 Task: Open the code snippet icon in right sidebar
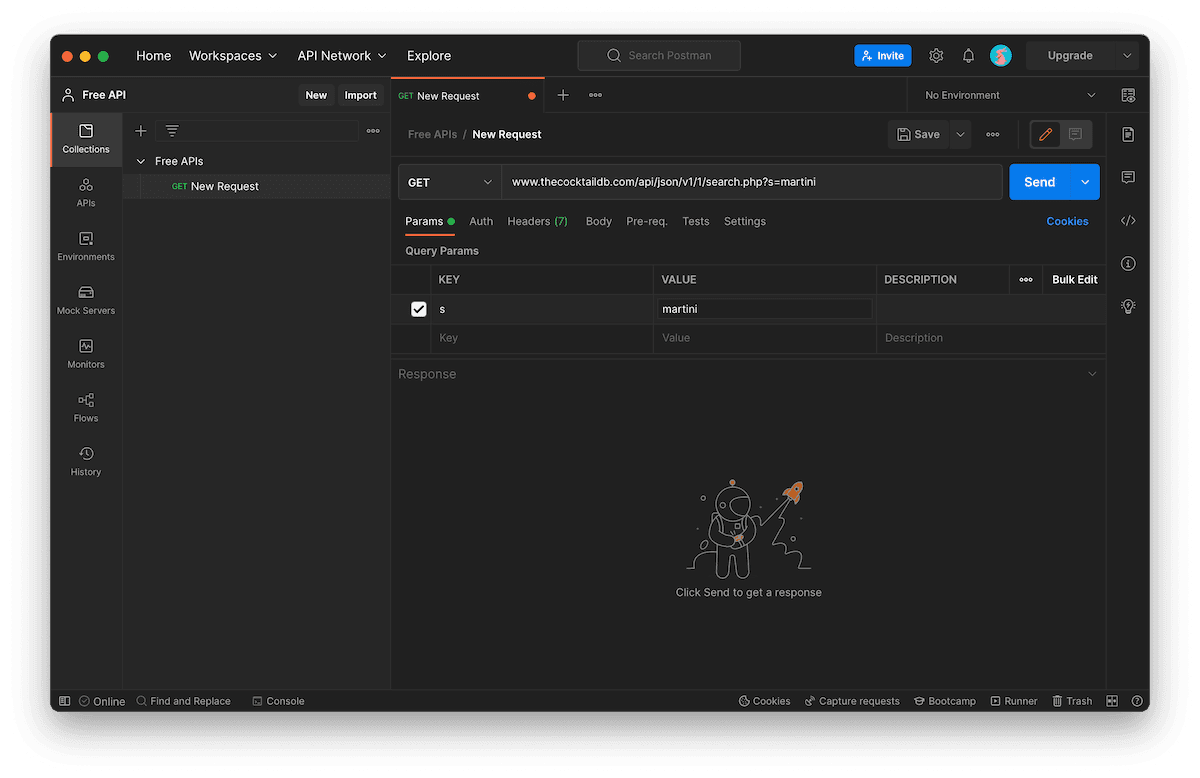[x=1128, y=220]
